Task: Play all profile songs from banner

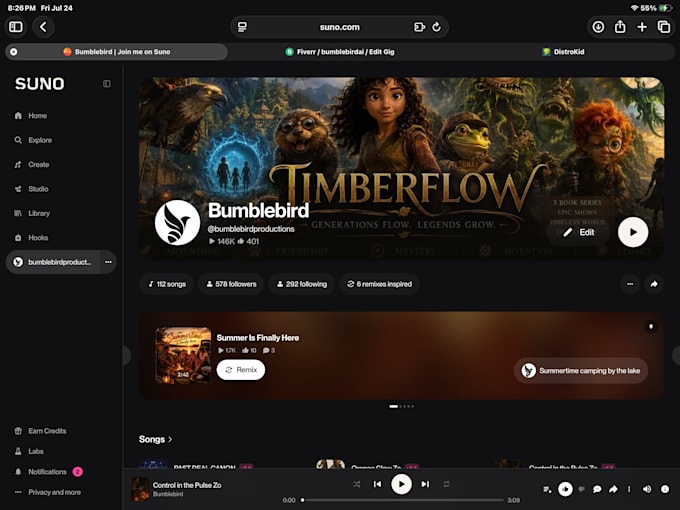Action: pyautogui.click(x=633, y=232)
